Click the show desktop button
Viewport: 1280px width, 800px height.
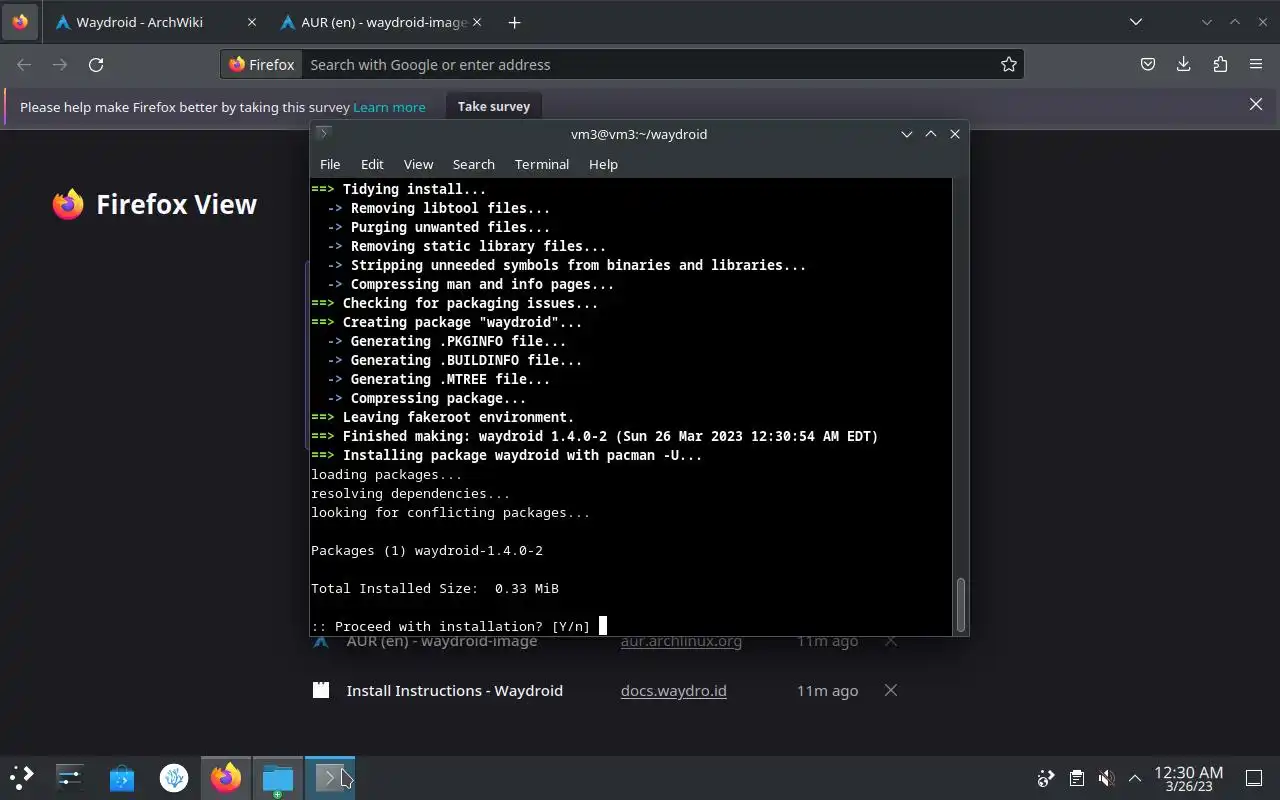tap(1254, 778)
